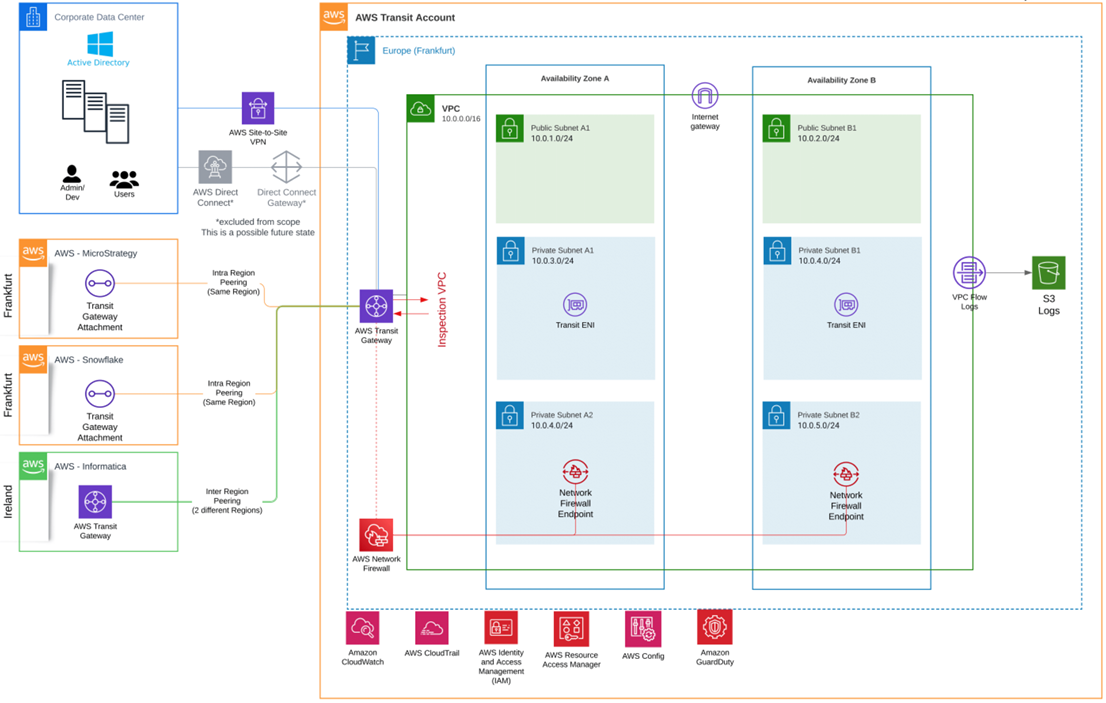1106x703 pixels.
Task: Select the Availability Zone B heading
Action: (841, 80)
